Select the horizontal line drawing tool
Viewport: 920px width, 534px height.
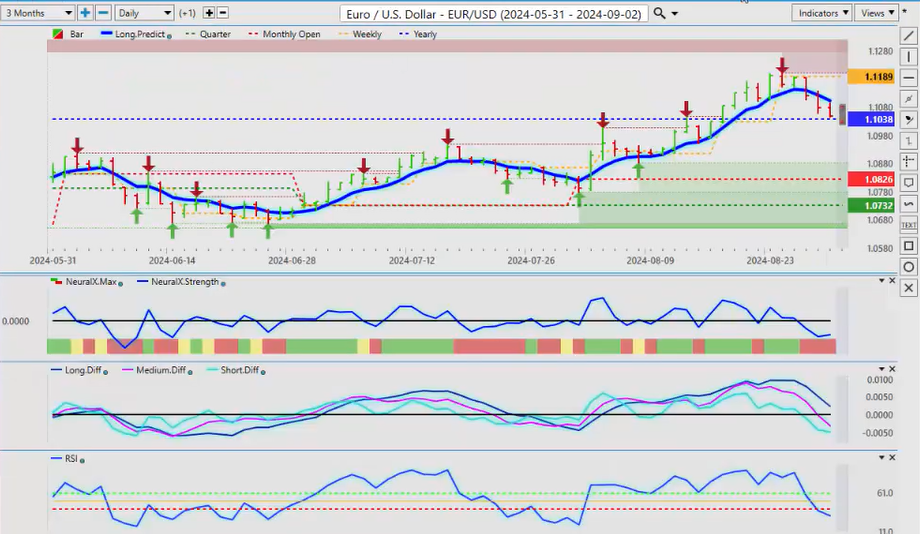coord(908,77)
